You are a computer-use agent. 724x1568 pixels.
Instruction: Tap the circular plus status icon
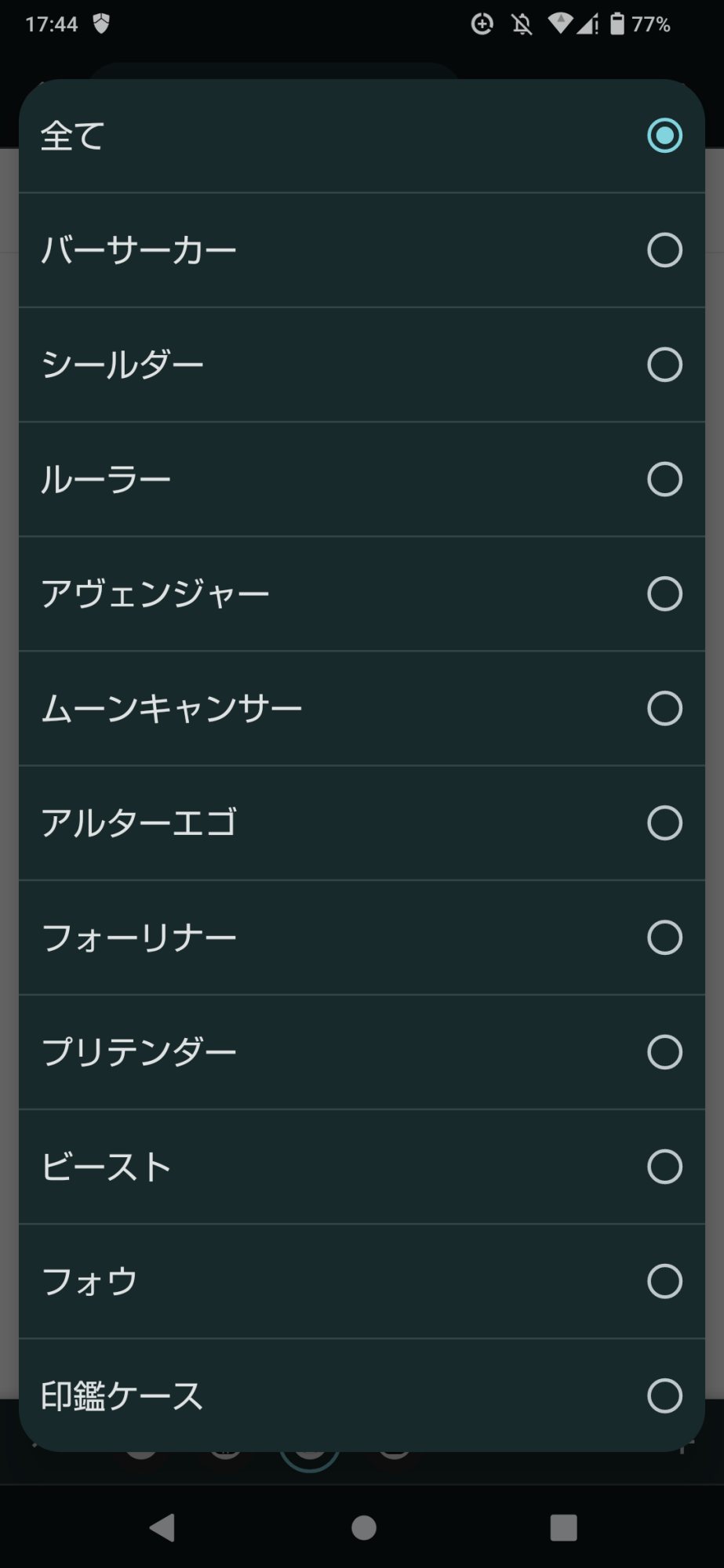pyautogui.click(x=482, y=24)
